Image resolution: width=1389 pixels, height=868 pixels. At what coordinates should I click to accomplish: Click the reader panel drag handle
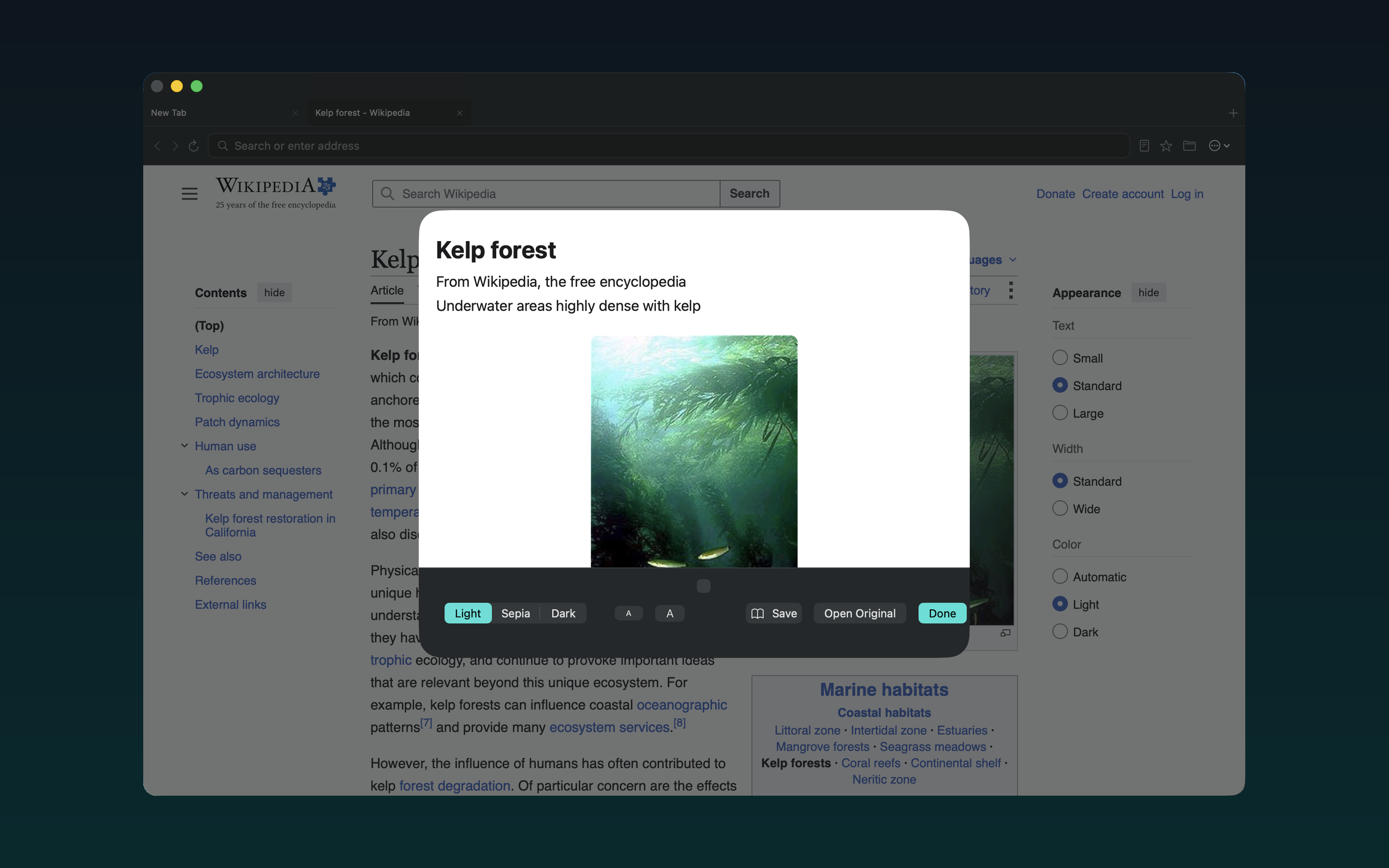703,585
